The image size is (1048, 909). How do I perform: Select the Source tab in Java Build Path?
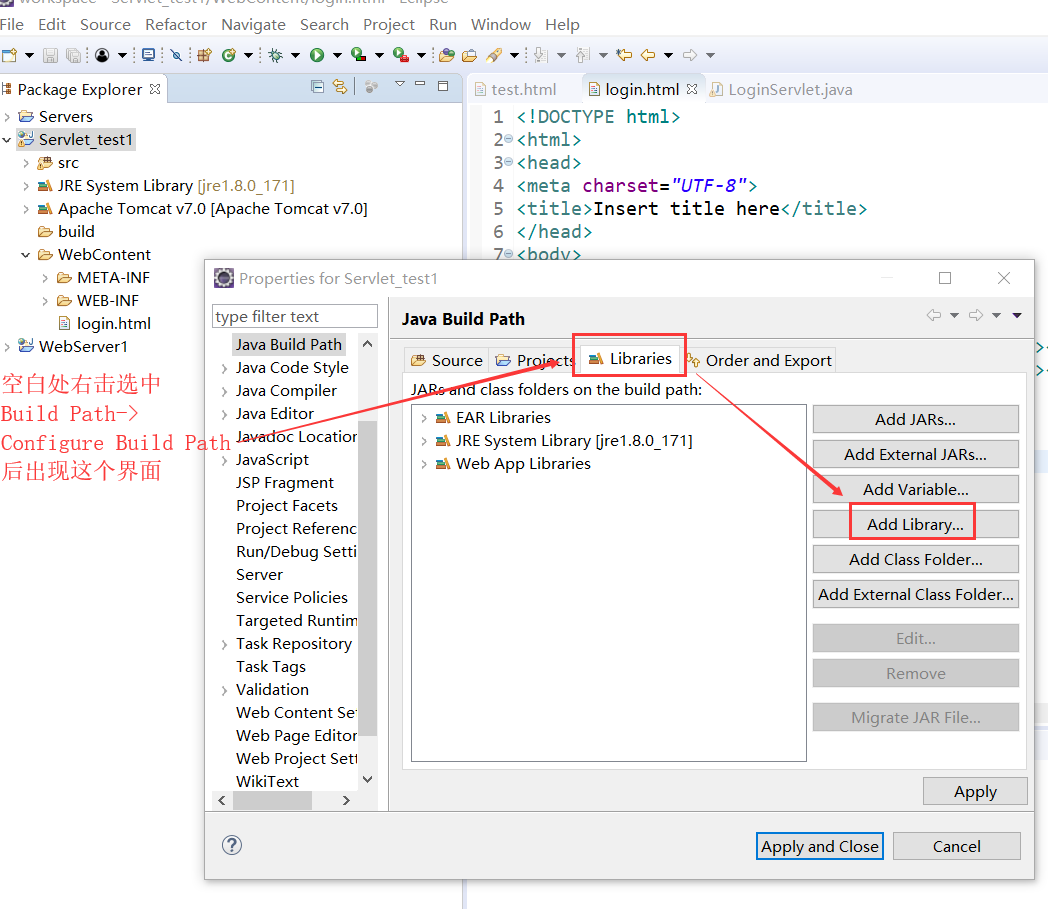(x=447, y=360)
